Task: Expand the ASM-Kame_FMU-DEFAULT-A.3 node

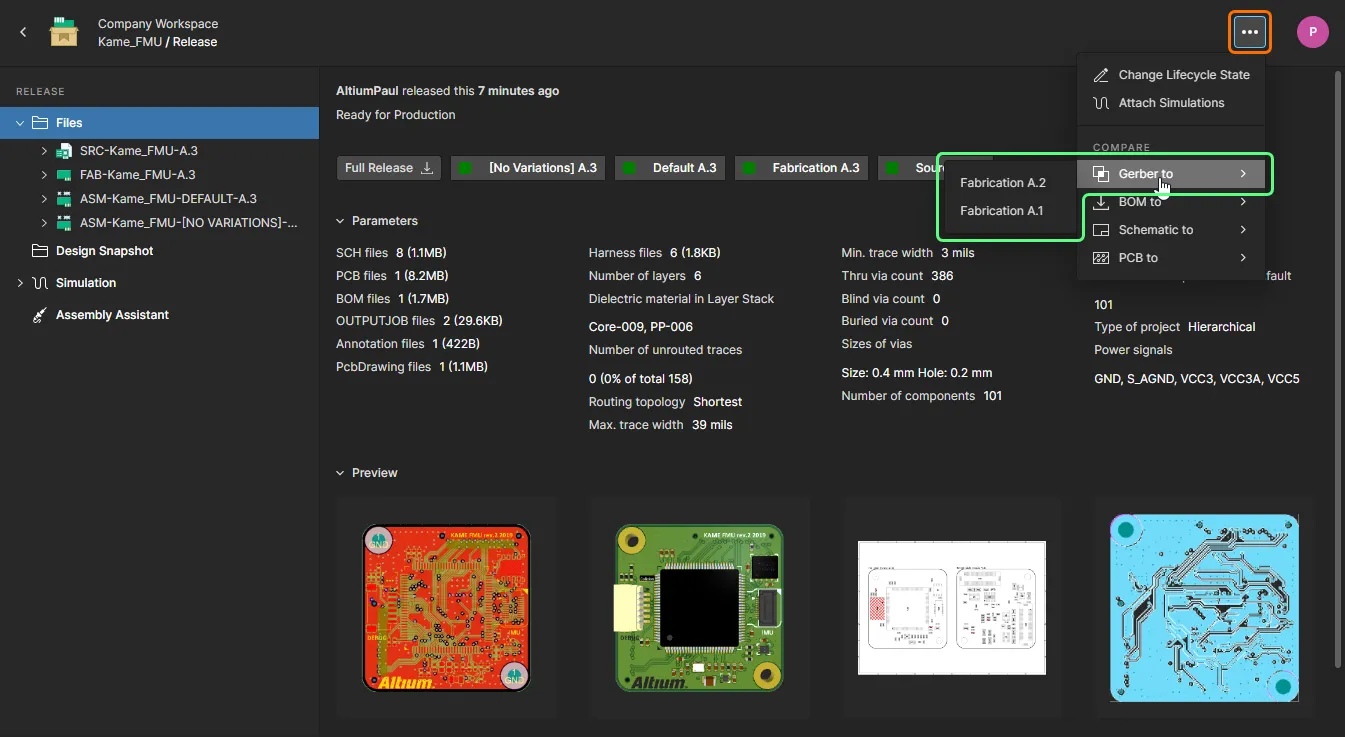Action: [x=44, y=199]
